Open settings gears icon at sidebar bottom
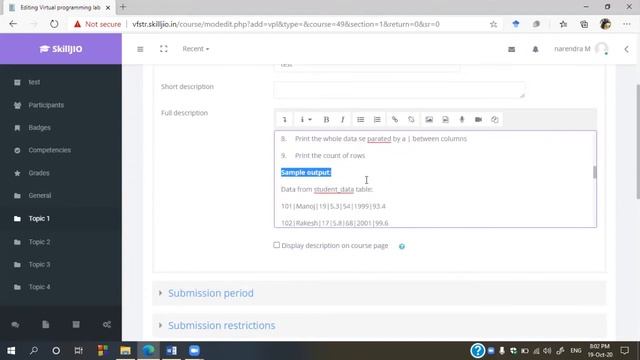 (x=107, y=324)
